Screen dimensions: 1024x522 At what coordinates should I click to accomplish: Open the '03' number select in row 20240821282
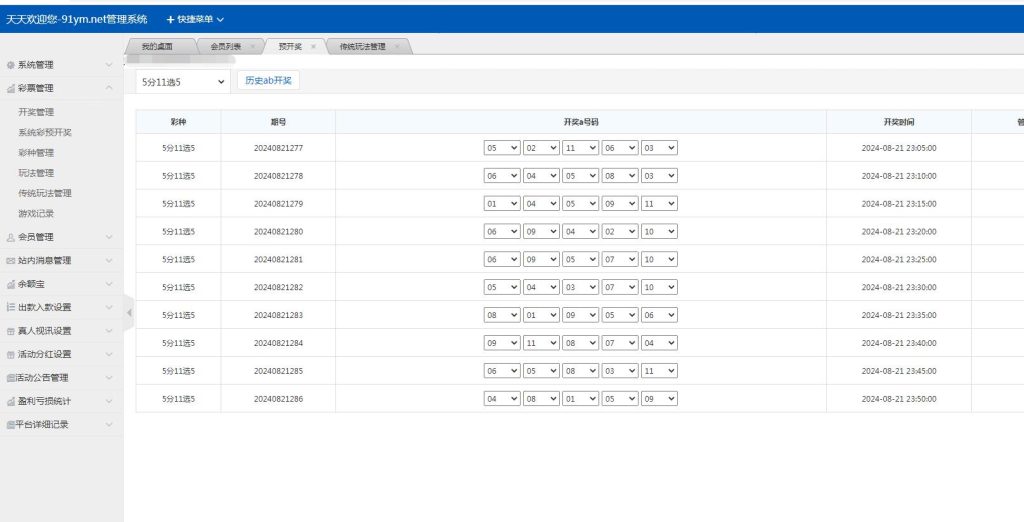pyautogui.click(x=580, y=287)
